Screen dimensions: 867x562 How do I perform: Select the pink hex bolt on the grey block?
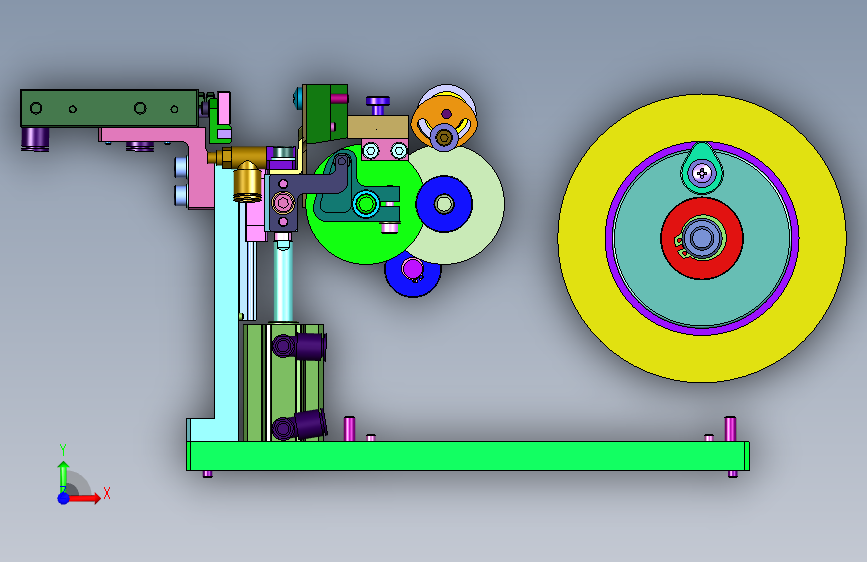pos(283,202)
